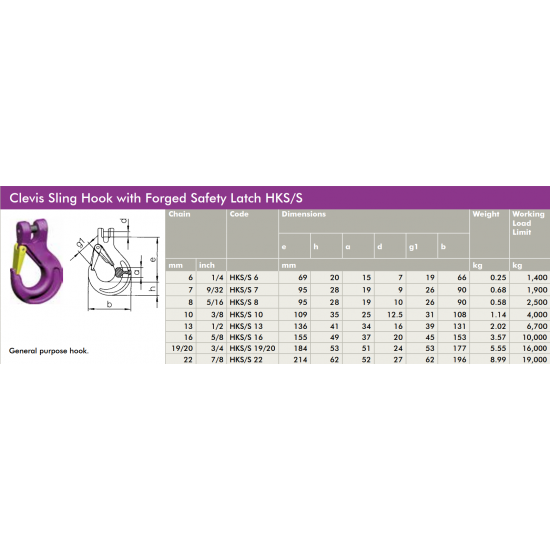
Task: Select the HKS/S 22 code cell
Action: tap(253, 360)
